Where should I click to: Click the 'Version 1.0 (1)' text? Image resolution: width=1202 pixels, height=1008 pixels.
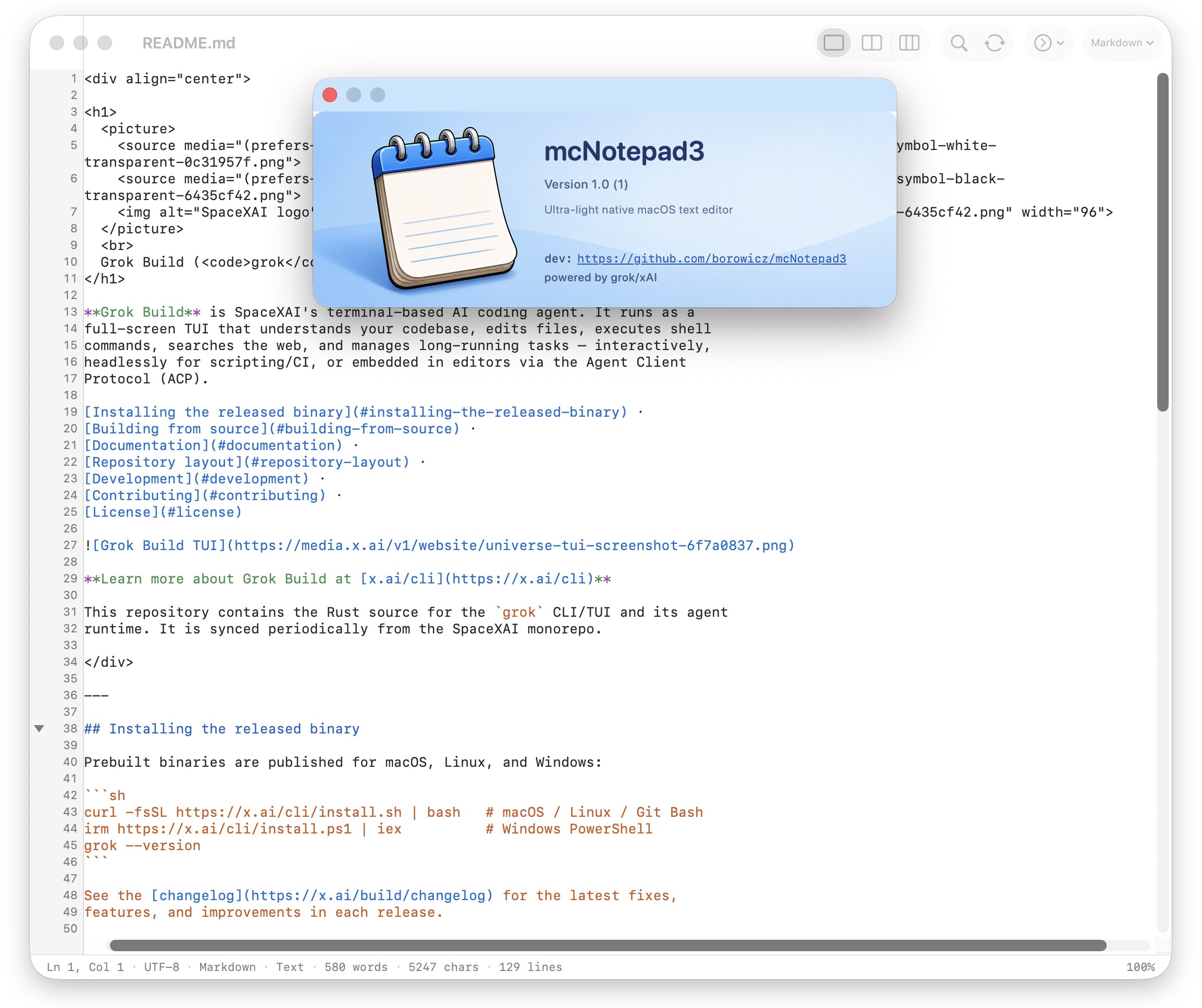586,184
